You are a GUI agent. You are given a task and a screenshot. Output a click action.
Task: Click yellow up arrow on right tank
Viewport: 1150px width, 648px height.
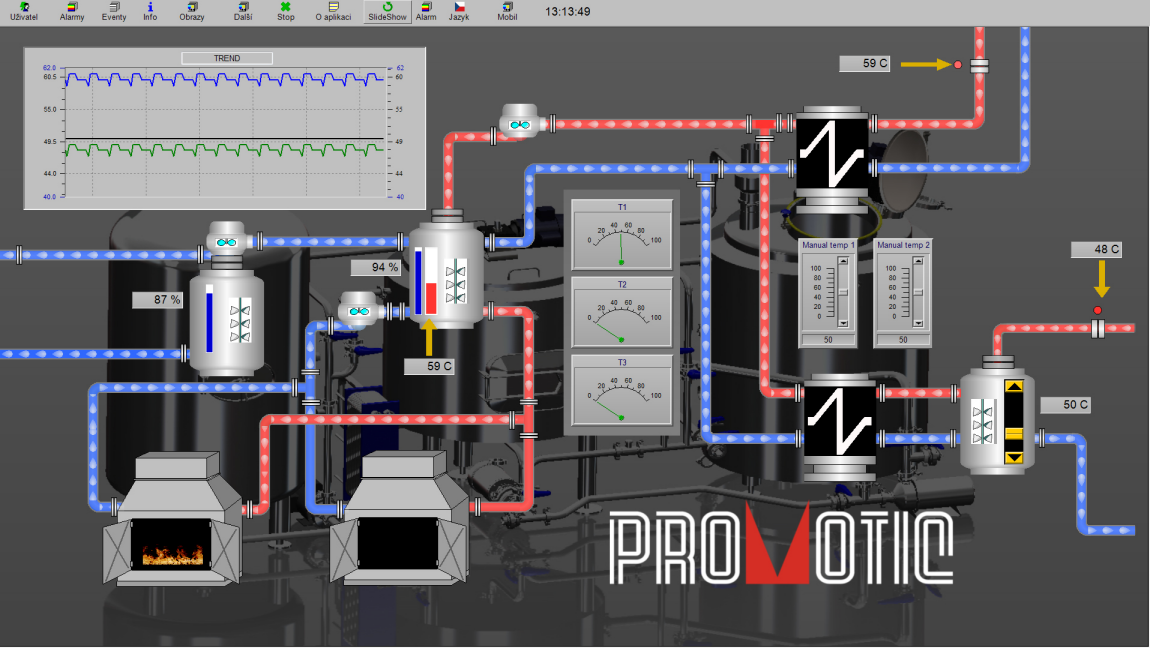click(x=1014, y=387)
